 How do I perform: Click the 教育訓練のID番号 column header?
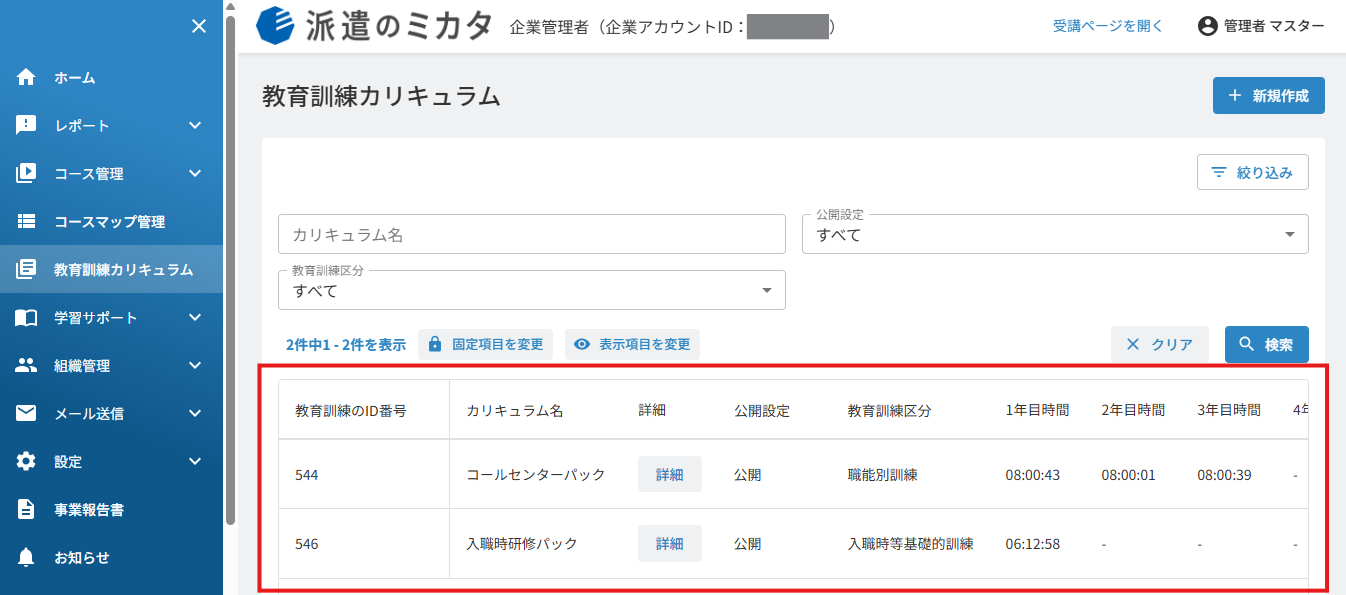pyautogui.click(x=351, y=410)
